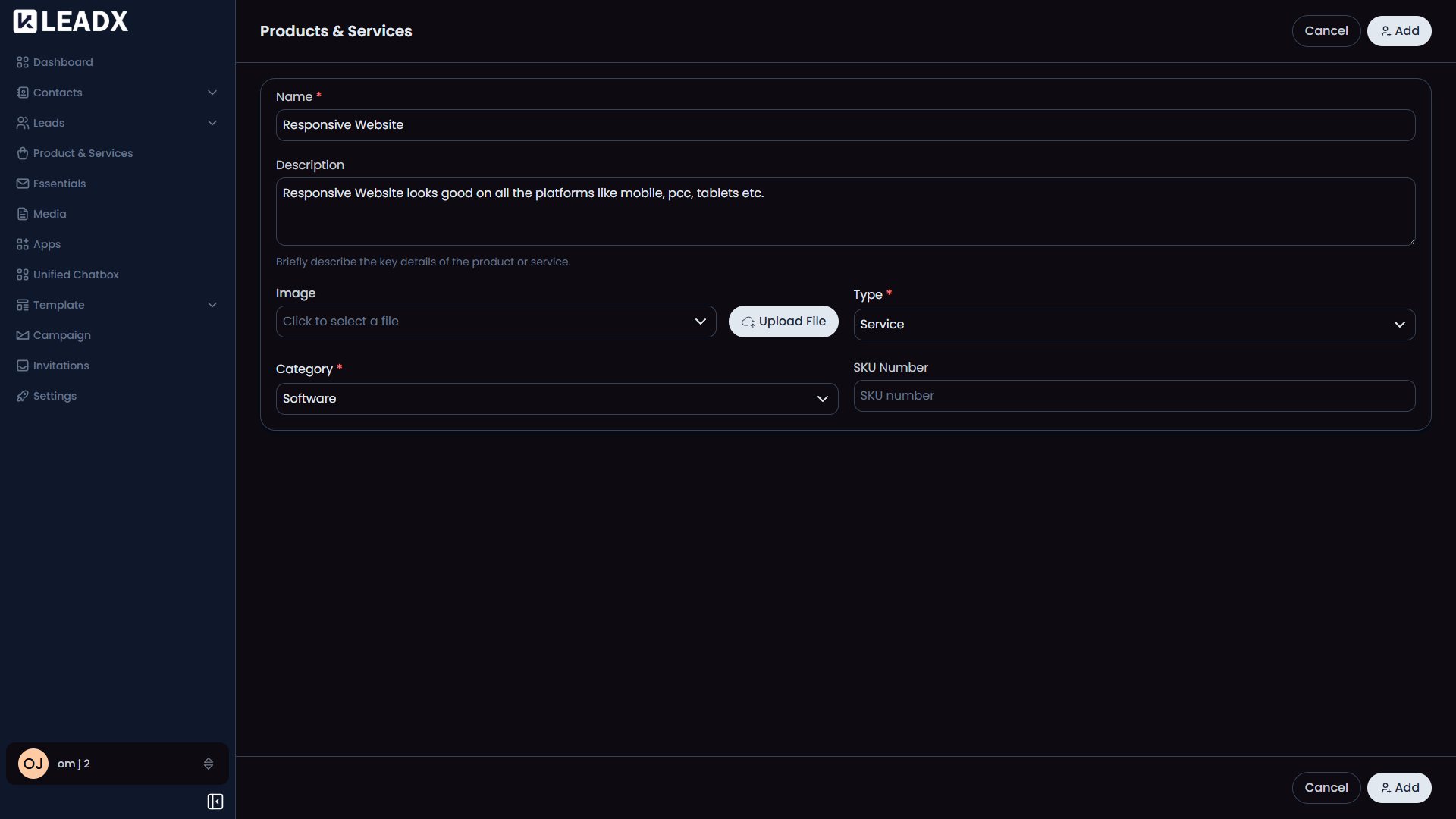The height and width of the screenshot is (819, 1456).
Task: Open the Essentials section icon
Action: tap(22, 183)
